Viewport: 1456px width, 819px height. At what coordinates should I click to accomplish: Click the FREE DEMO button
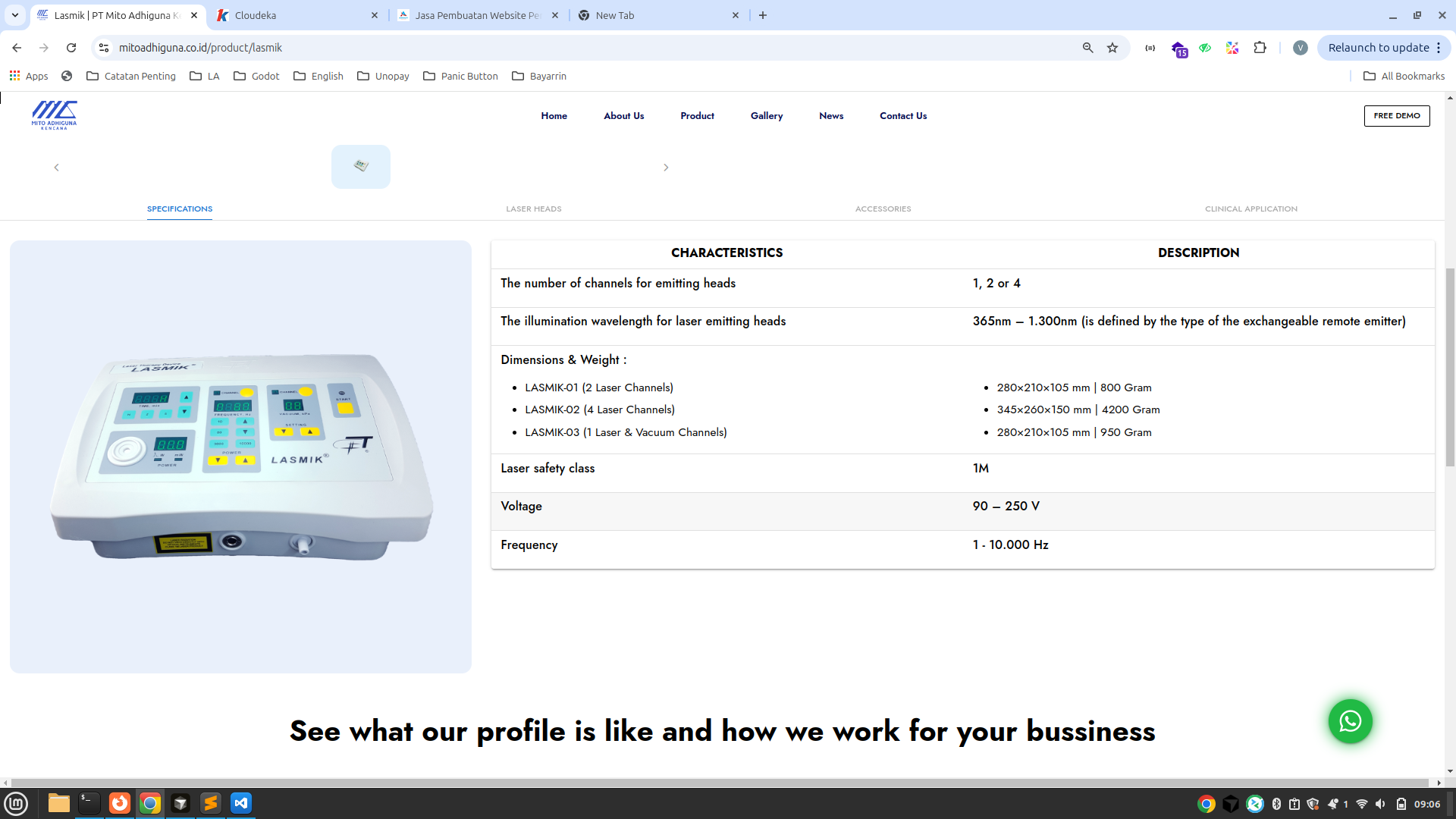(x=1396, y=115)
